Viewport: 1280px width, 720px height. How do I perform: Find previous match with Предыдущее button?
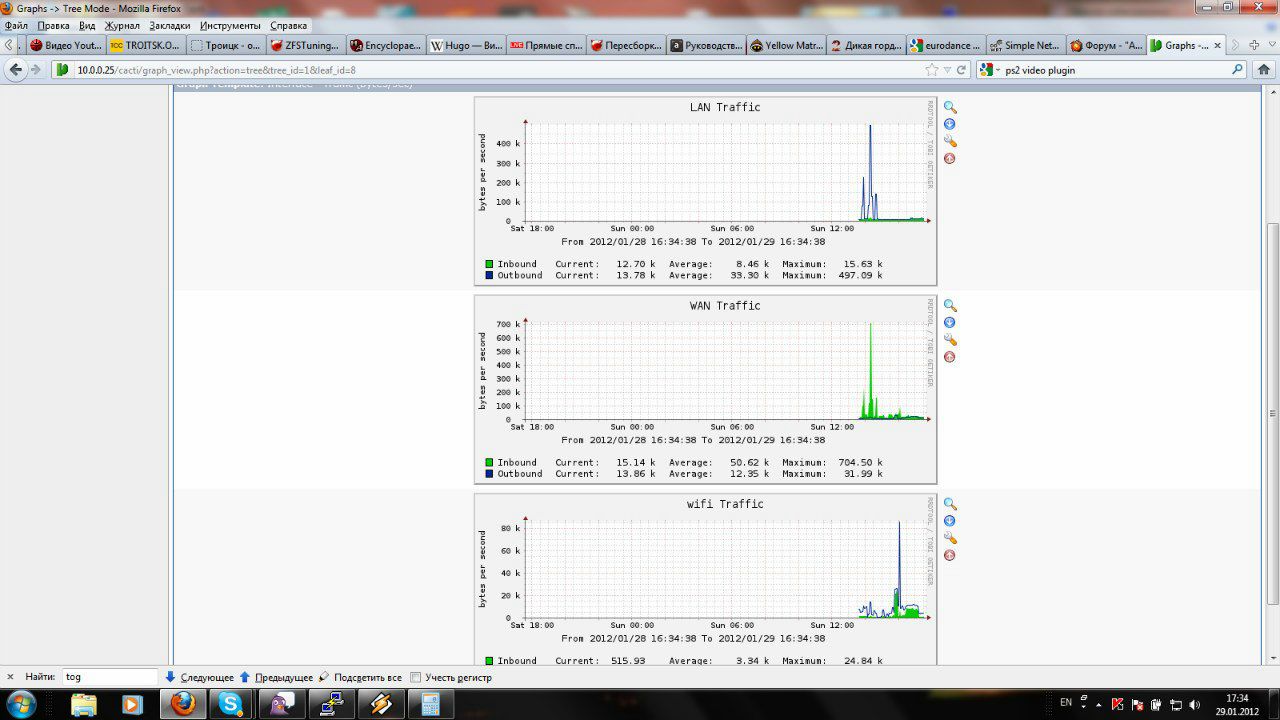276,677
